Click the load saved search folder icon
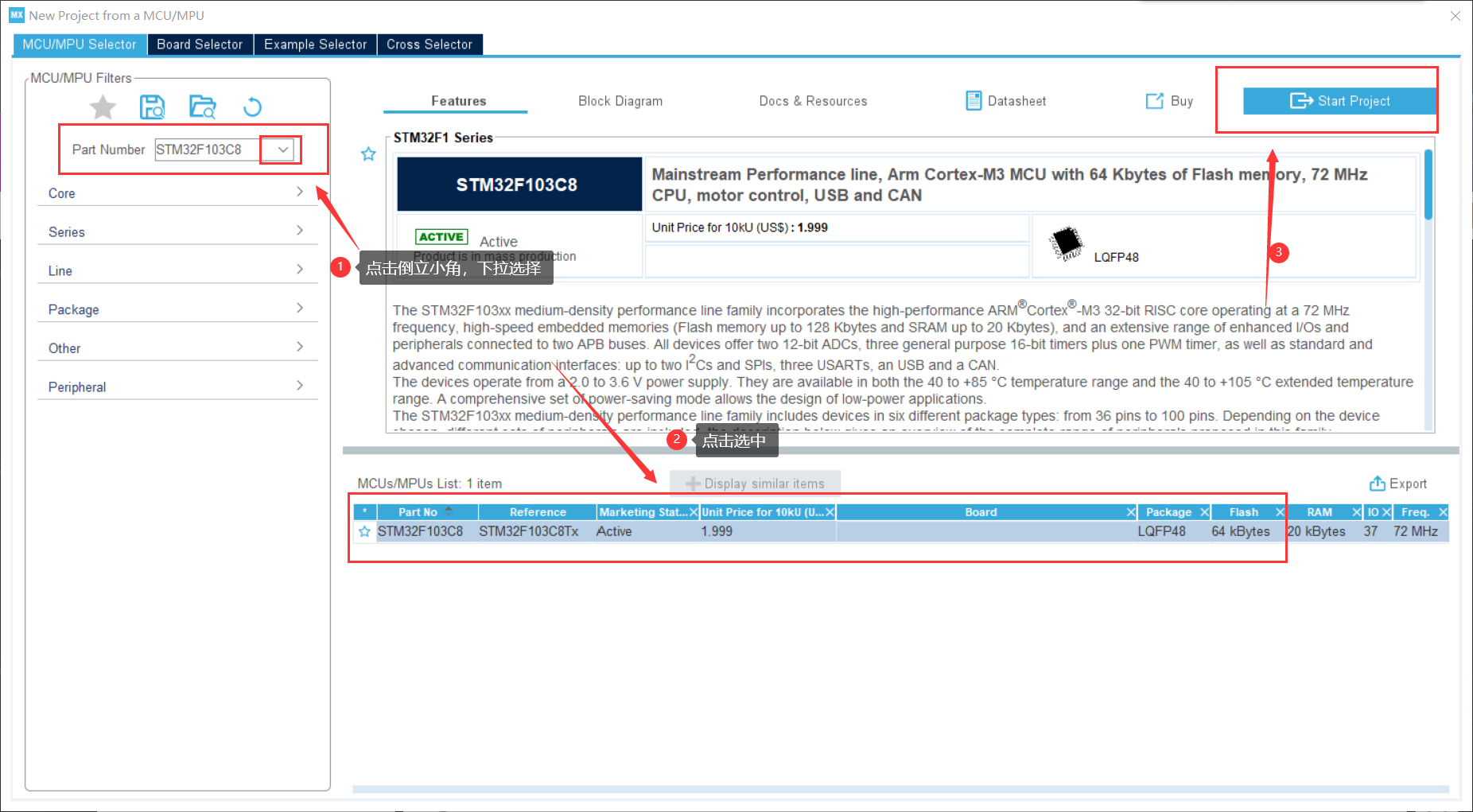Image resolution: width=1473 pixels, height=812 pixels. coord(203,107)
